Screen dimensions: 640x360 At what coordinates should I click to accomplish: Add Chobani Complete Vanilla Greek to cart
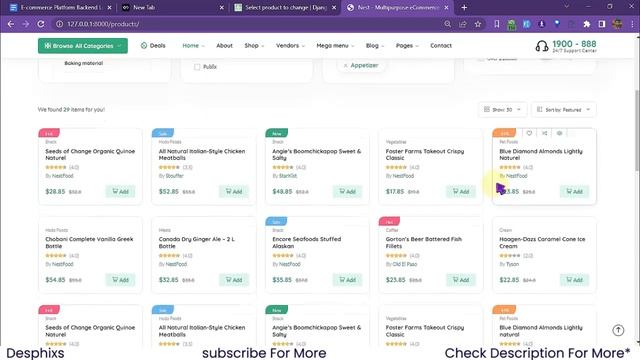[x=120, y=280]
